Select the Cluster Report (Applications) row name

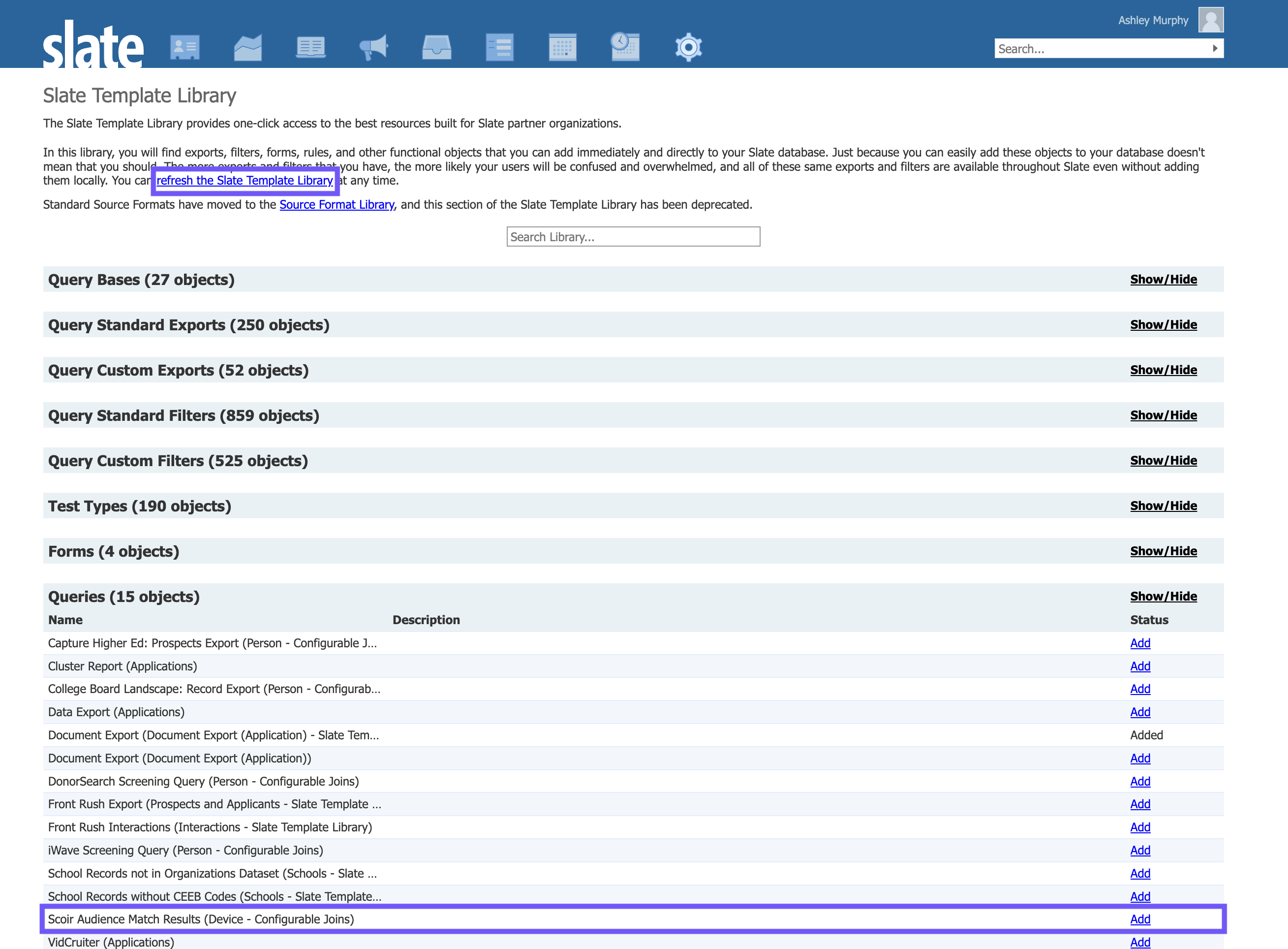pos(123,666)
